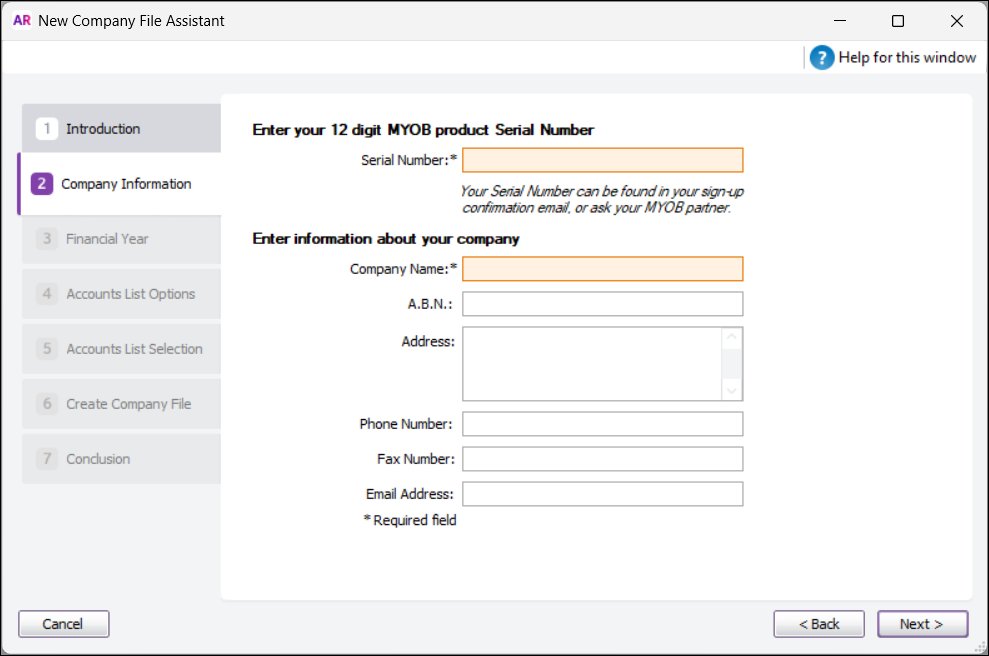Image resolution: width=989 pixels, height=656 pixels.
Task: Click inside the Email Address field
Action: click(602, 493)
